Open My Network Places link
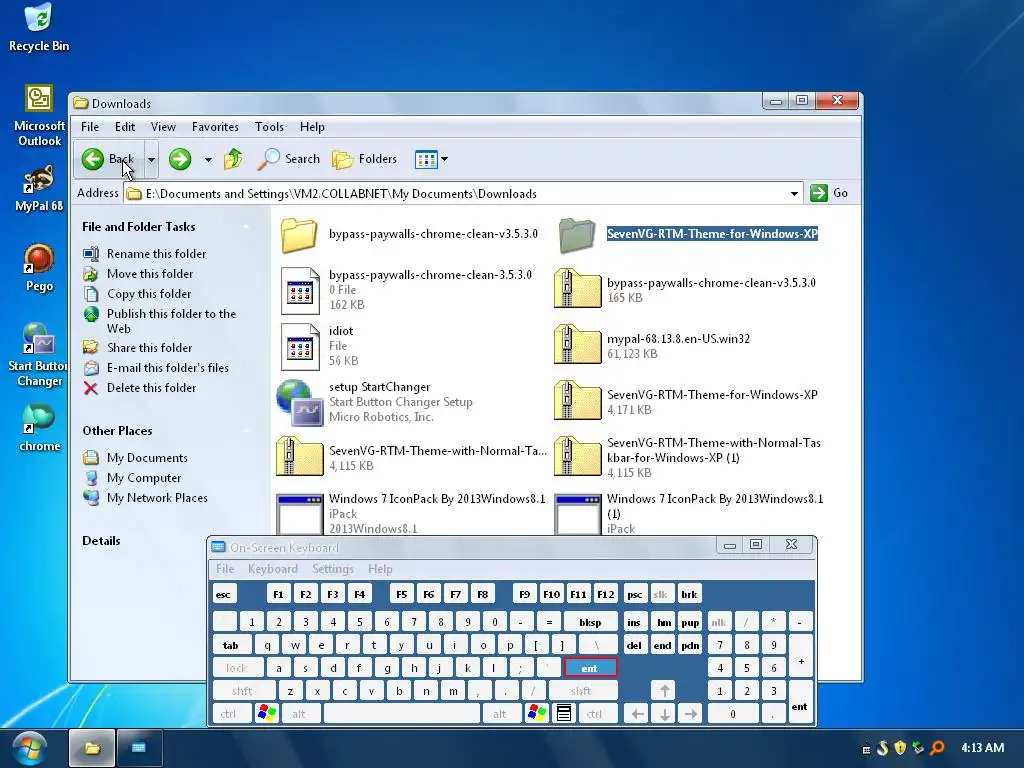Viewport: 1024px width, 768px height. [157, 498]
